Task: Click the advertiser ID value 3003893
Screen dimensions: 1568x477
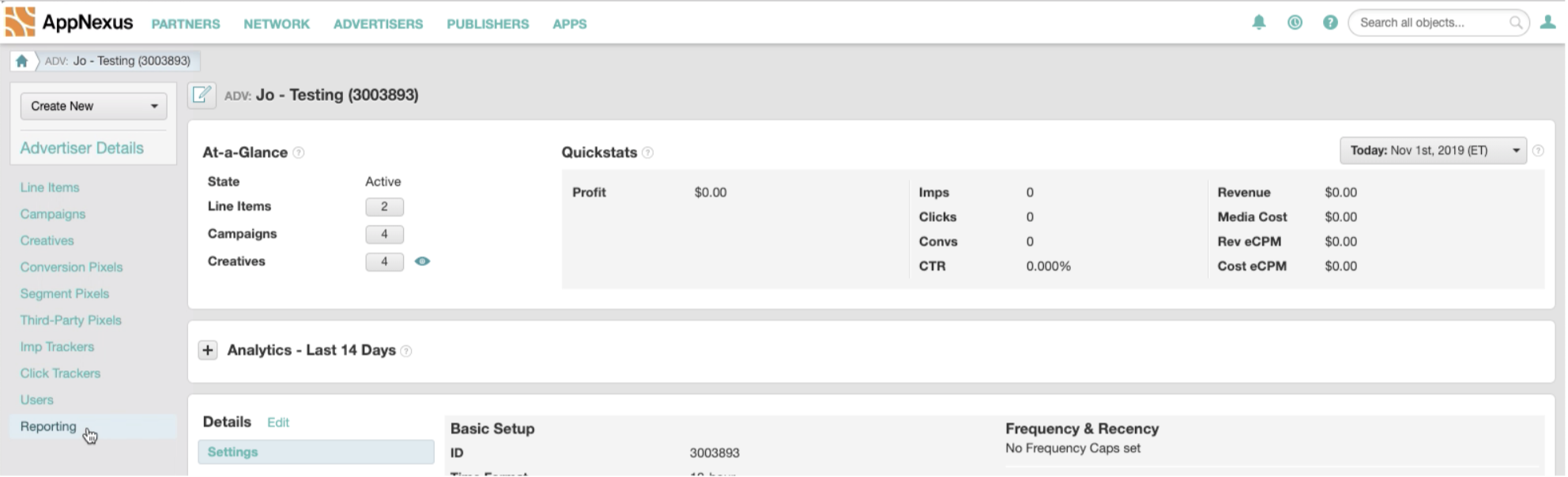Action: [714, 453]
